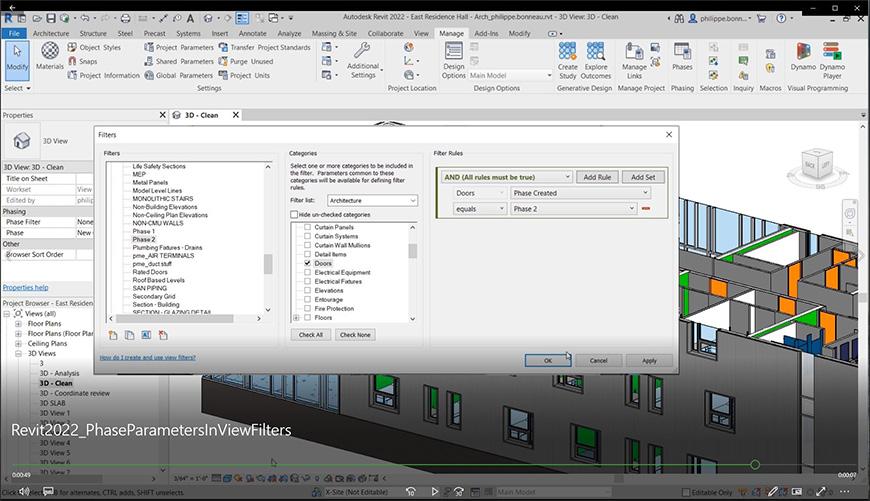This screenshot has width=870, height=501.
Task: Open the Phases dialog
Action: pyautogui.click(x=682, y=57)
